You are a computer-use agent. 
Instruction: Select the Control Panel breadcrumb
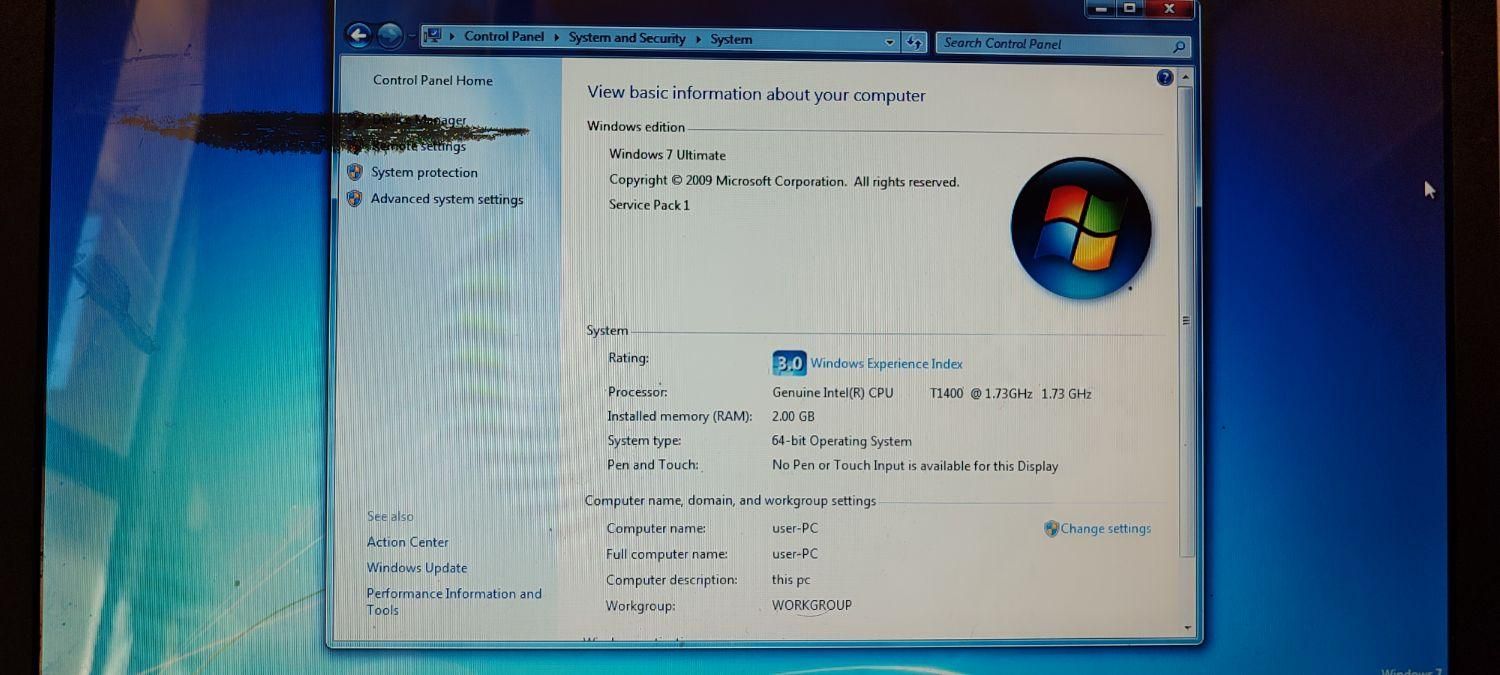(x=504, y=37)
